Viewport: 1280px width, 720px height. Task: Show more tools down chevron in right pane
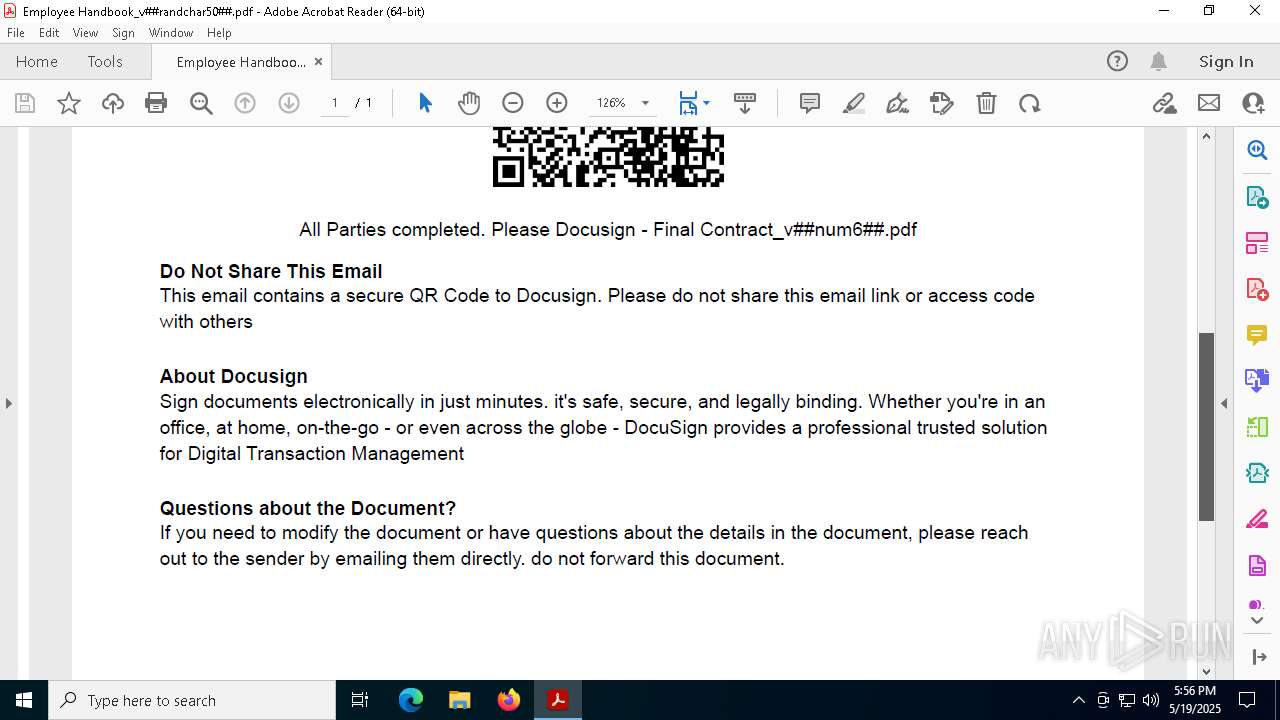tap(1257, 621)
